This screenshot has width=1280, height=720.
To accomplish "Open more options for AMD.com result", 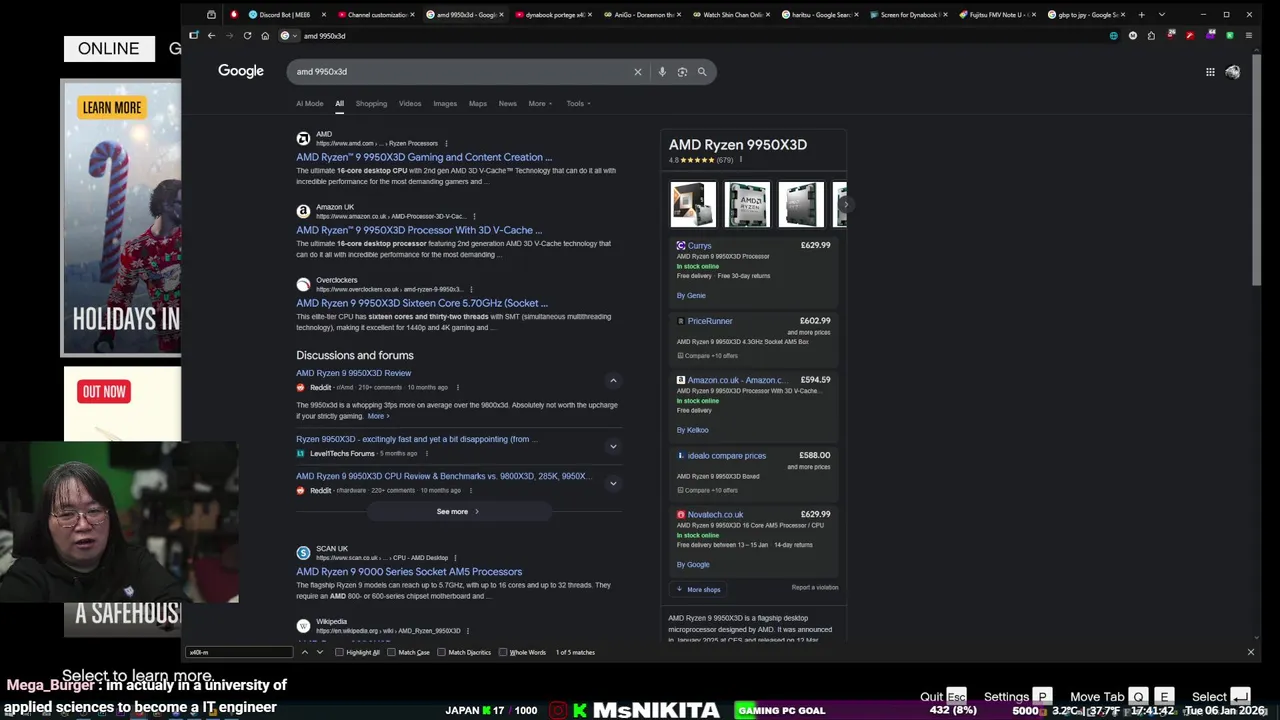I will click(x=446, y=143).
